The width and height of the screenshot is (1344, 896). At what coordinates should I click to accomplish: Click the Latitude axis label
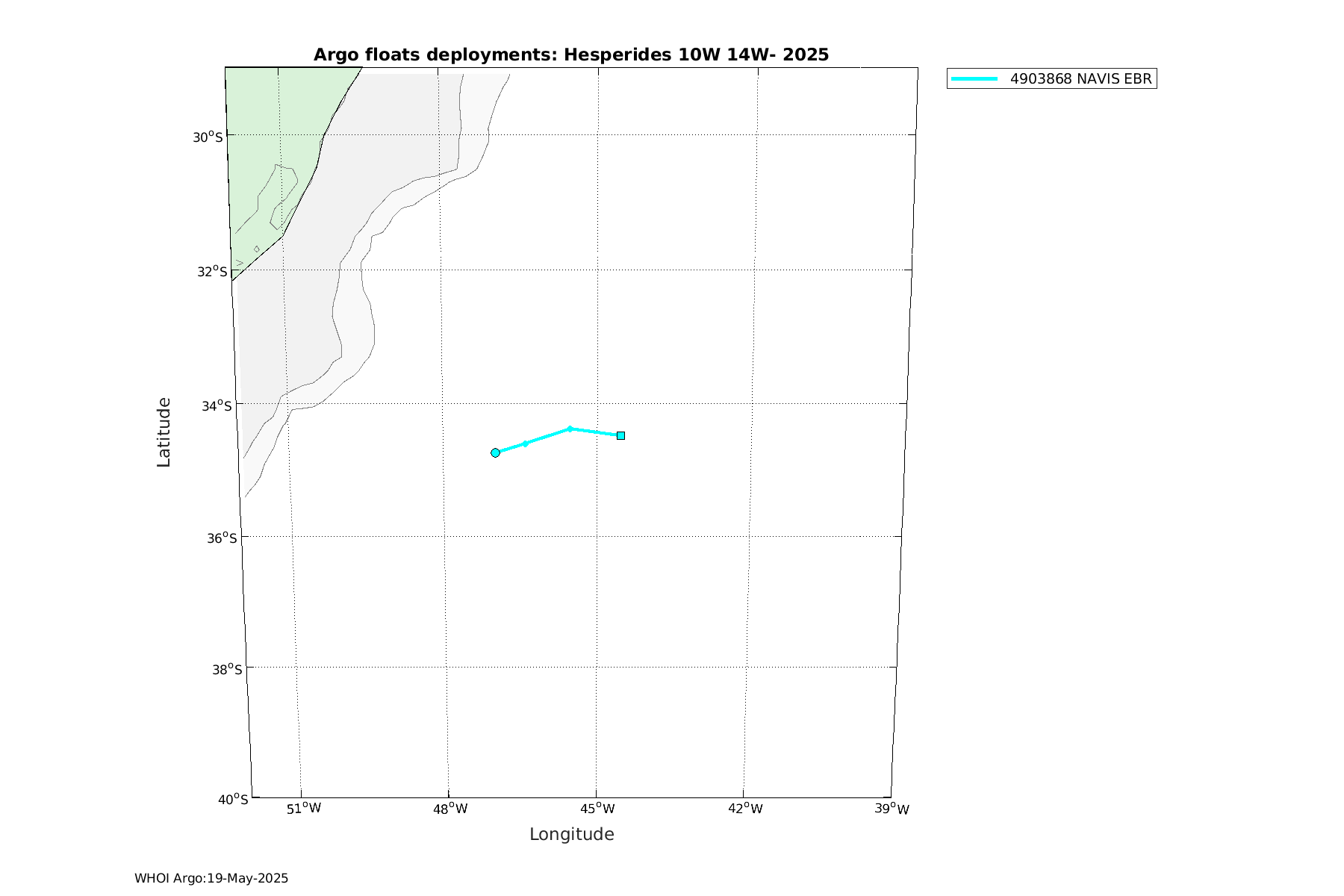click(x=164, y=432)
